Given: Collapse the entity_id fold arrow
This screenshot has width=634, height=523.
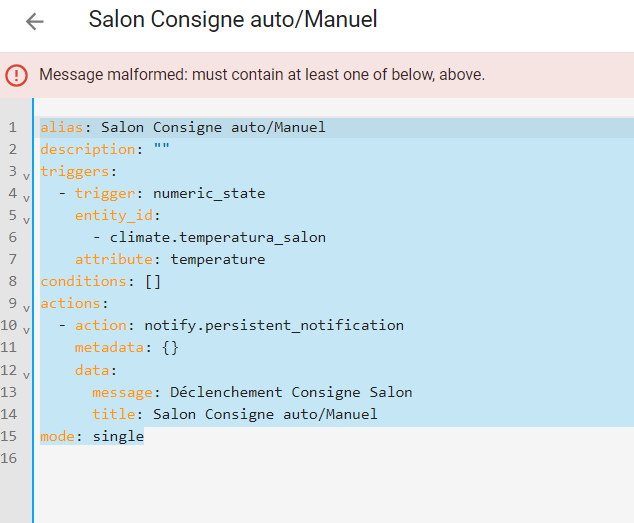Looking at the screenshot, I should (x=26, y=221).
